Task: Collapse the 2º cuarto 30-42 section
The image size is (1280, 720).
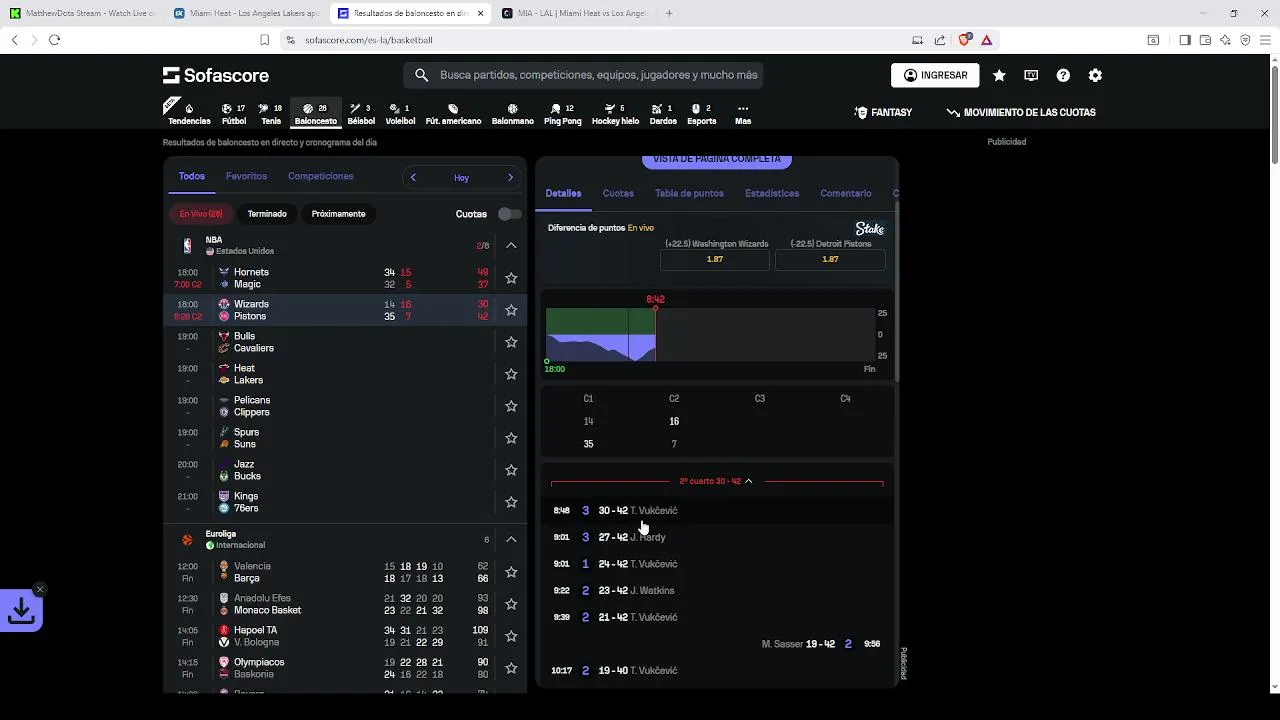Action: [716, 481]
